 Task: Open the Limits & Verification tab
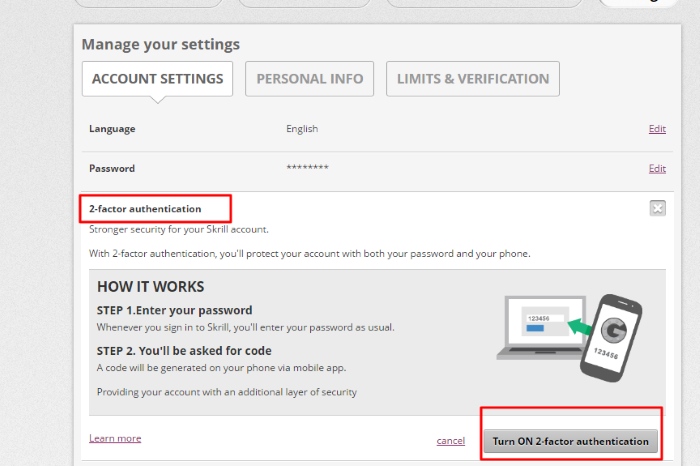click(x=472, y=79)
